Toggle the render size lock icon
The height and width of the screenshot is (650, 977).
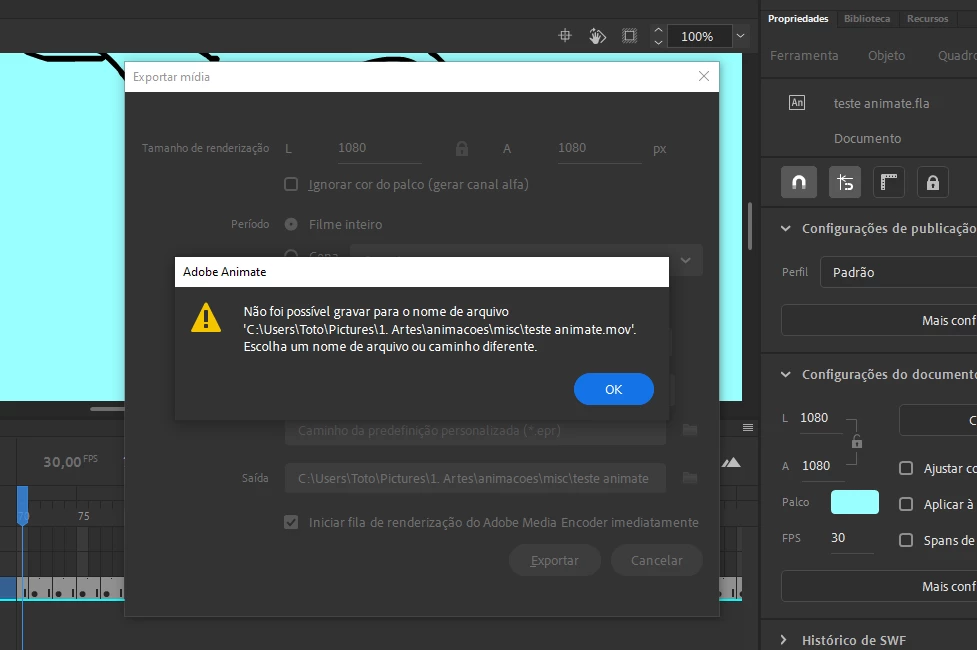(462, 148)
